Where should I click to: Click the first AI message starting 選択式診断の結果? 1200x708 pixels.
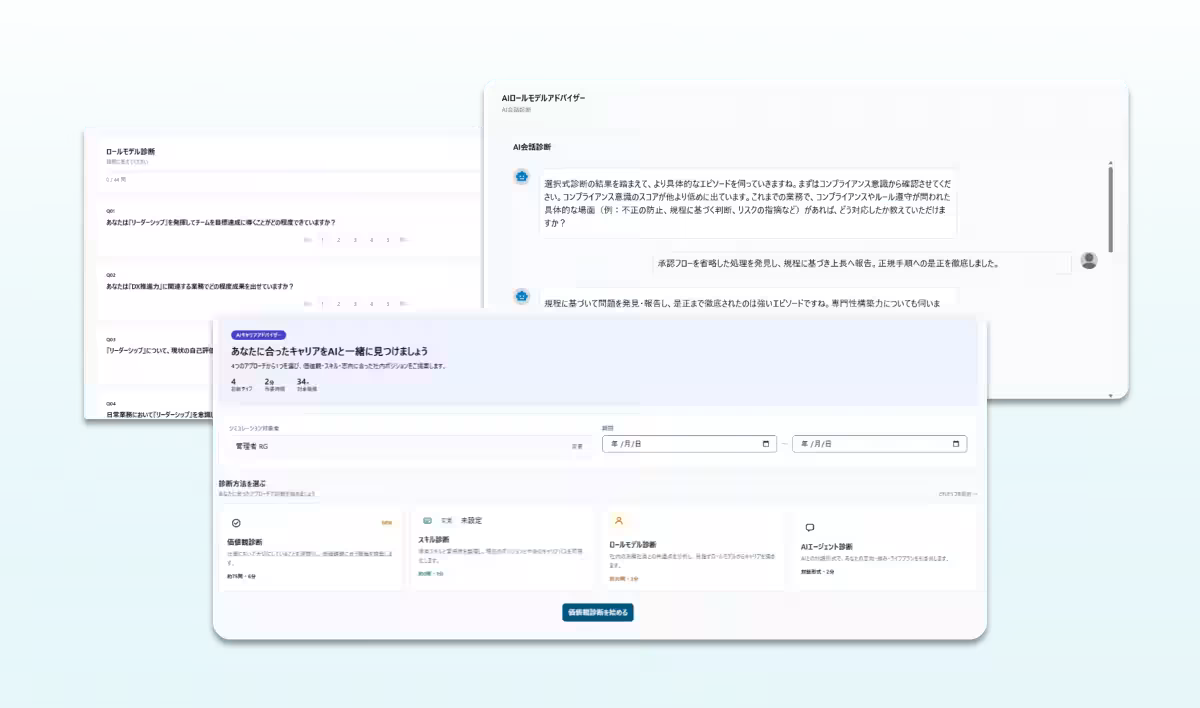(x=749, y=203)
